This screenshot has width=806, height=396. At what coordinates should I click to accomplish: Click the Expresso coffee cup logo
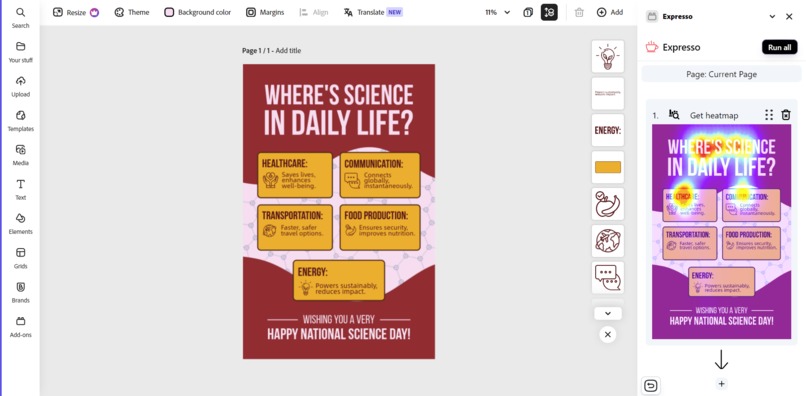[x=652, y=47]
